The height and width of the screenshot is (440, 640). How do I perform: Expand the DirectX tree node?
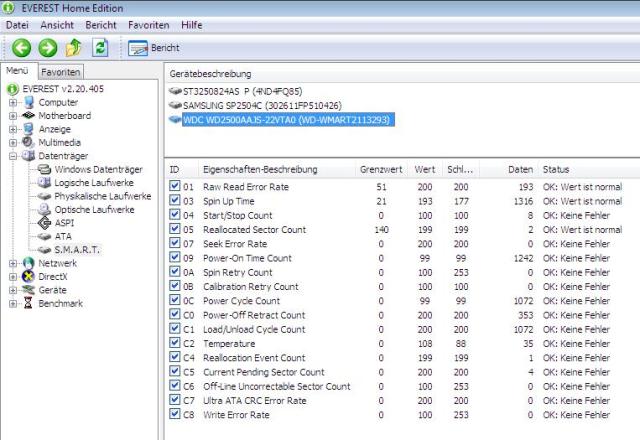coord(13,277)
